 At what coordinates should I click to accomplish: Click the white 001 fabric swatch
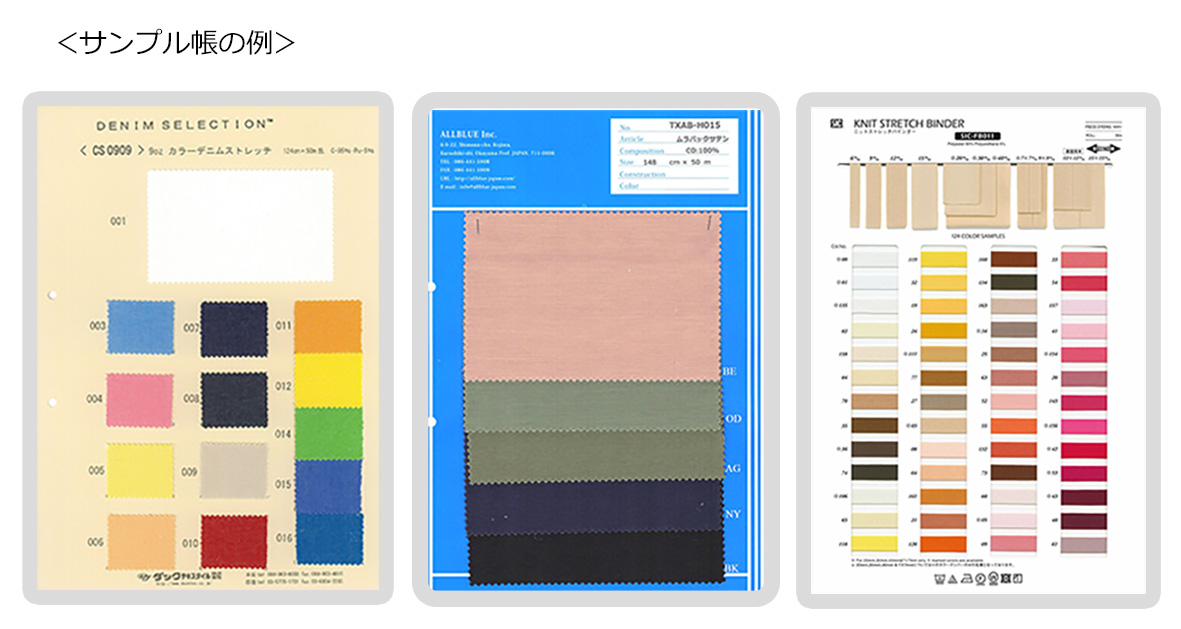(240, 226)
